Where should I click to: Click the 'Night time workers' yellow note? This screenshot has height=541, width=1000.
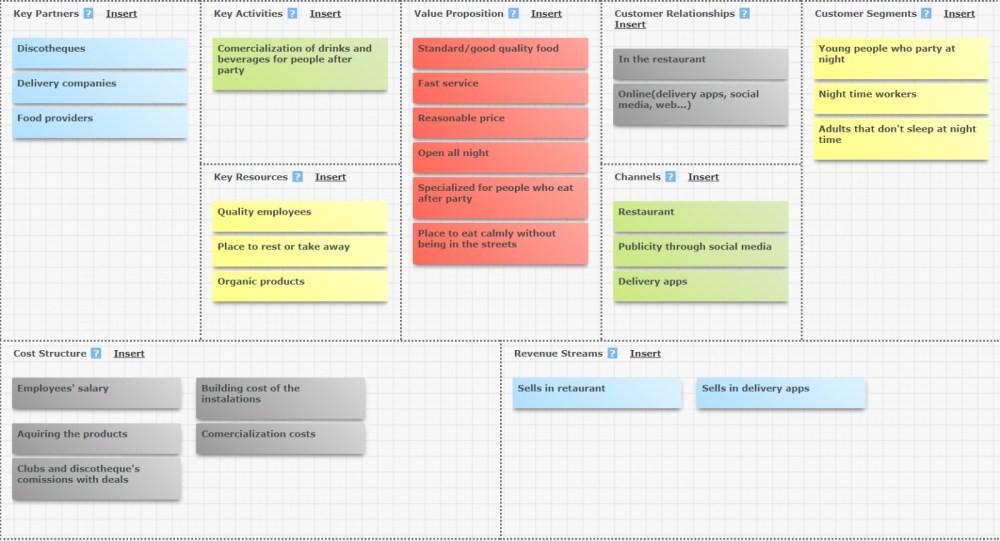pos(900,98)
